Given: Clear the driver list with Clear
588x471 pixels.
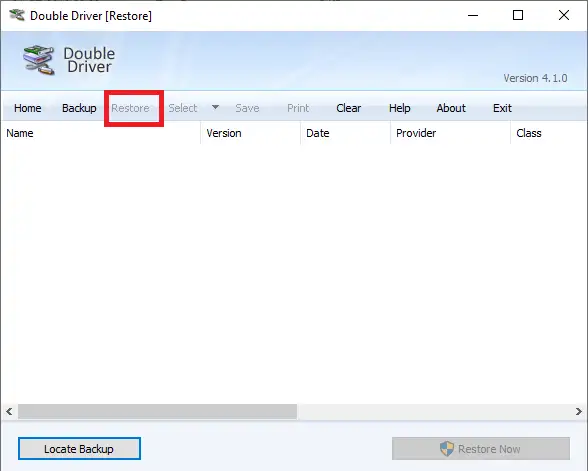Looking at the screenshot, I should (348, 108).
